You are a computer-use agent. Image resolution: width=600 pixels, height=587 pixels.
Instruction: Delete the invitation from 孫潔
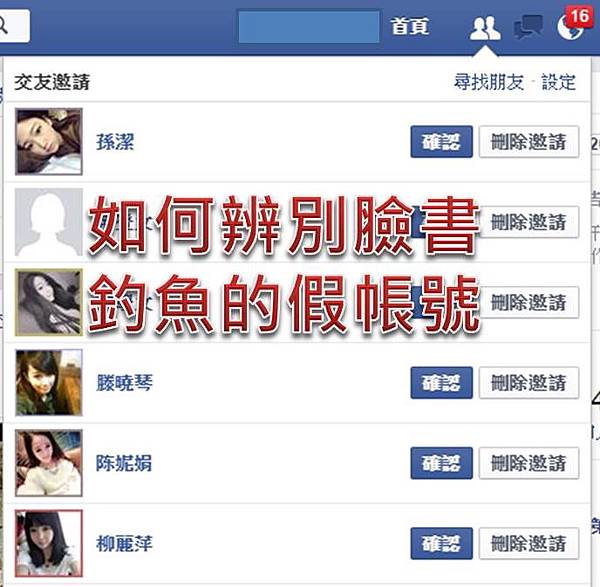click(x=529, y=142)
